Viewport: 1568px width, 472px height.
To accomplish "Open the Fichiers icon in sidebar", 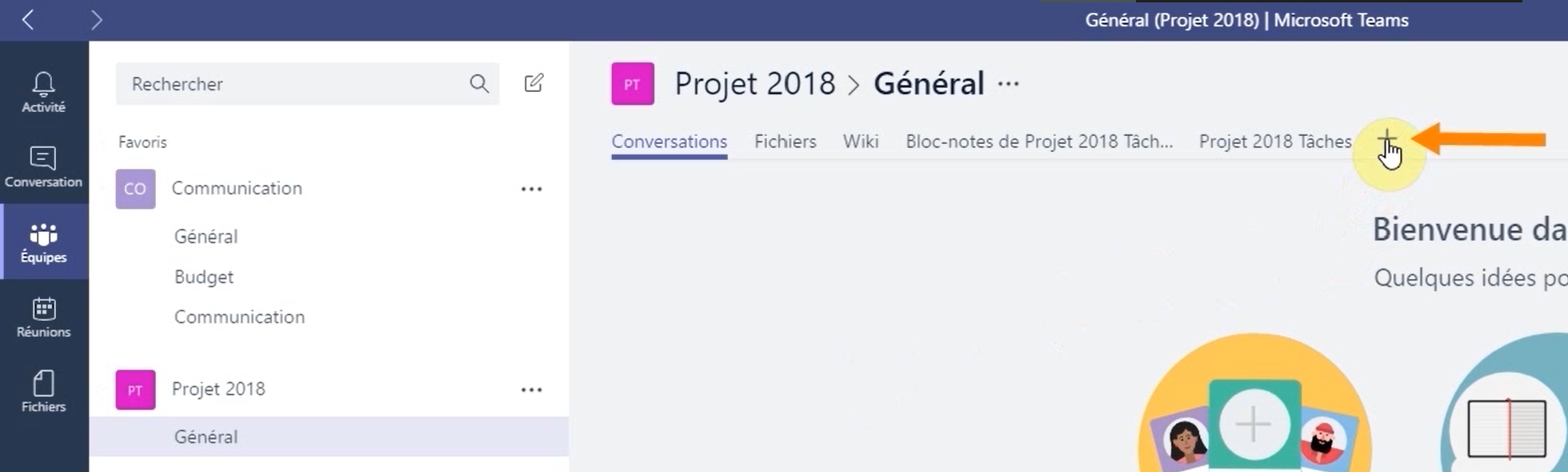I will pyautogui.click(x=43, y=383).
